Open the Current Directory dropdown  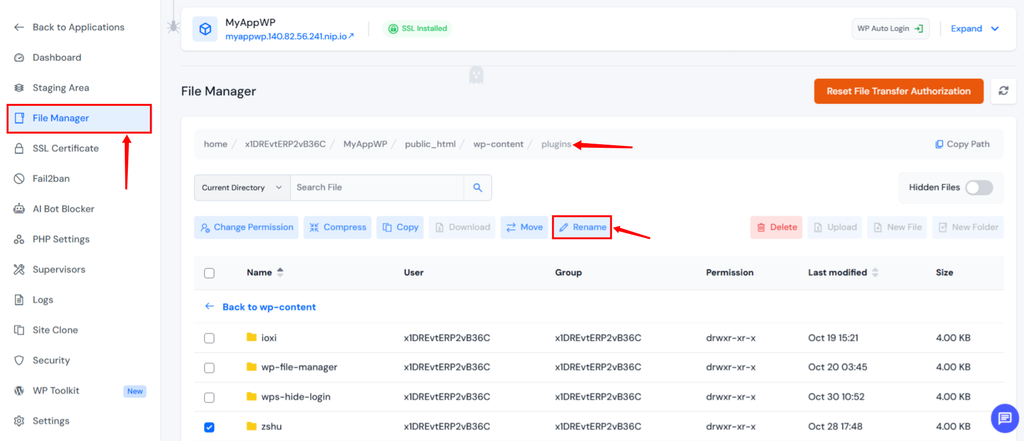tap(242, 188)
